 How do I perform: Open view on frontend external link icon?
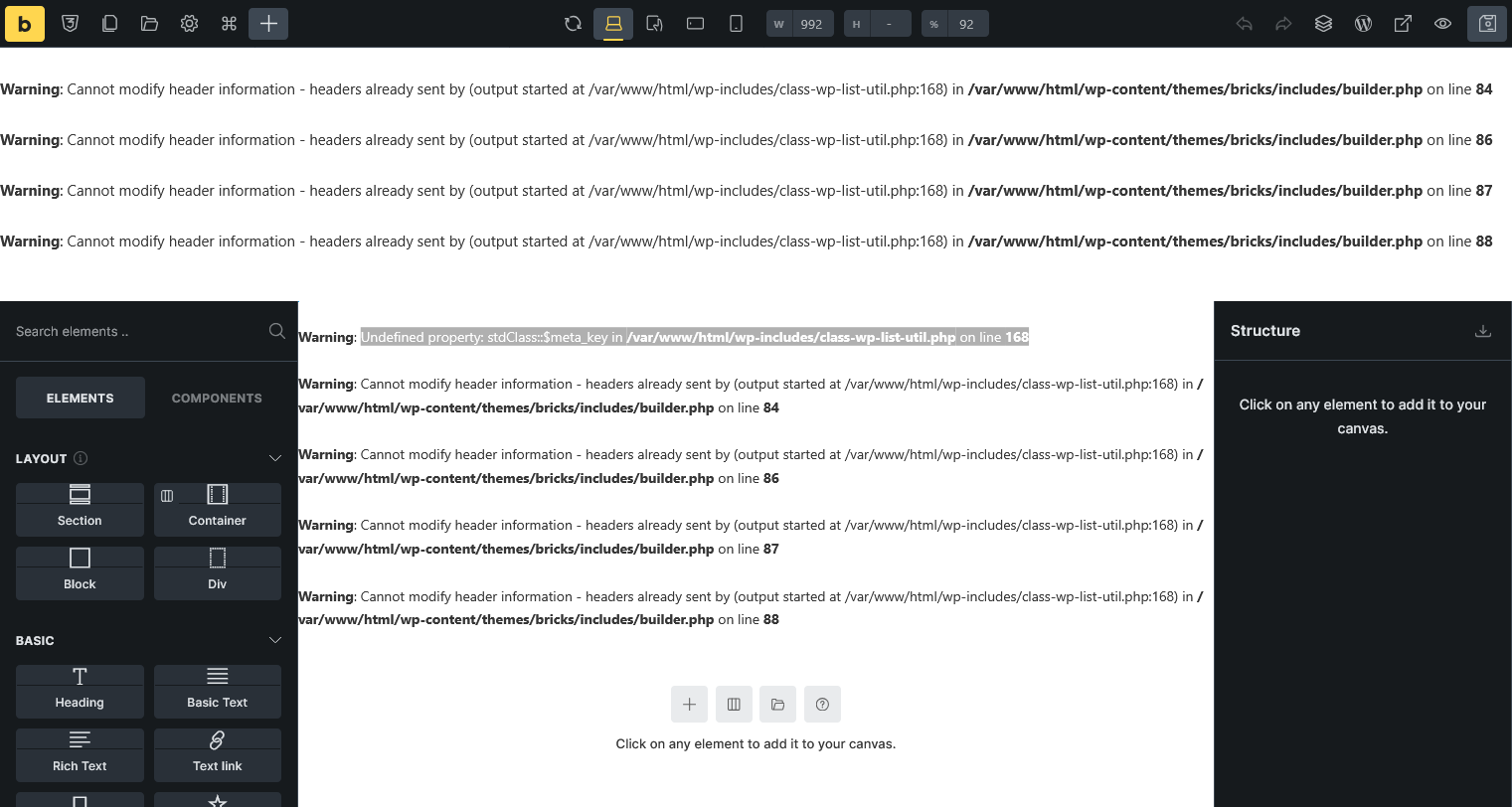pos(1403,24)
